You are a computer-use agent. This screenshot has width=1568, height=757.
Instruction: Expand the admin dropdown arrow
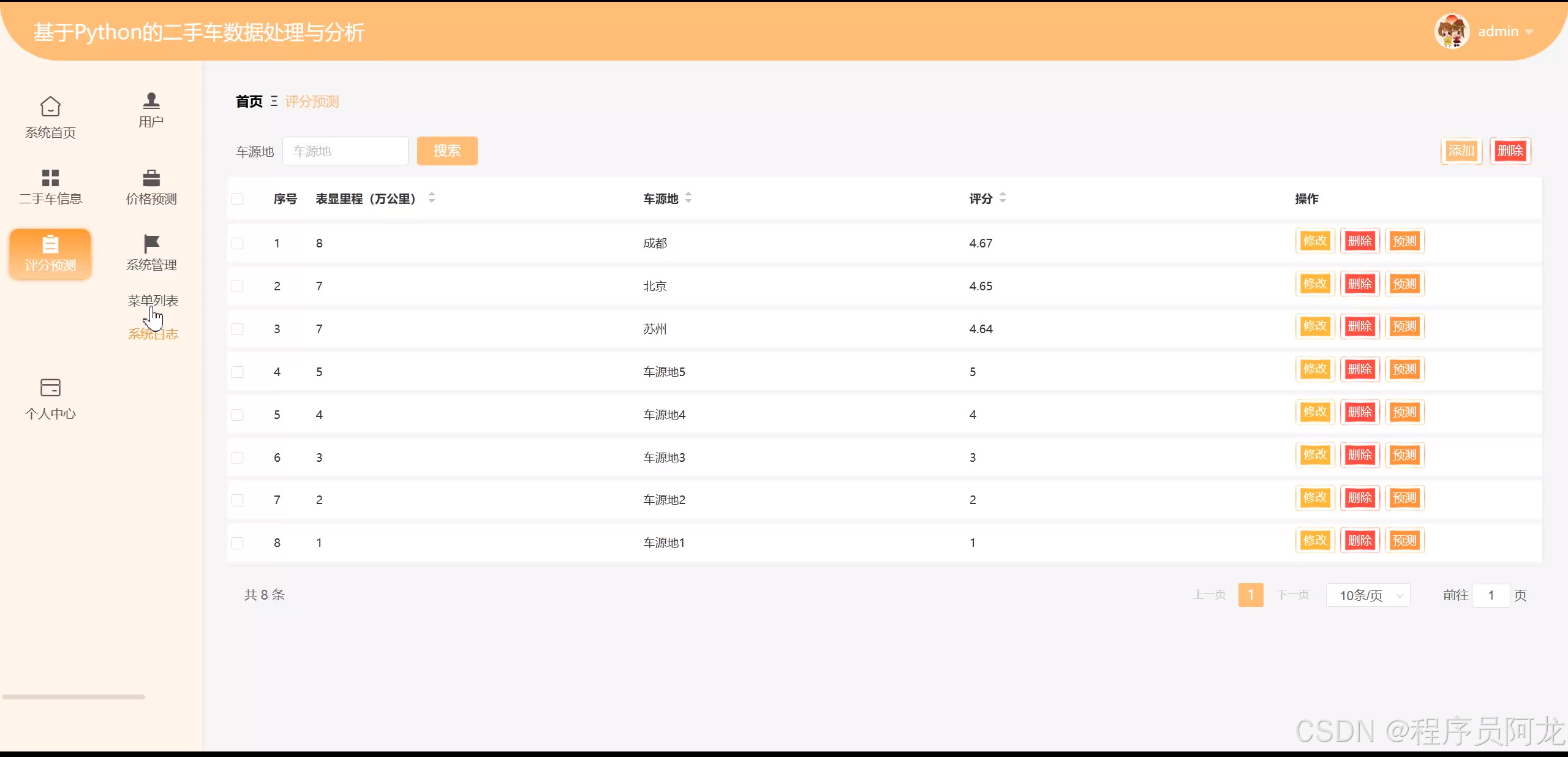point(1529,32)
